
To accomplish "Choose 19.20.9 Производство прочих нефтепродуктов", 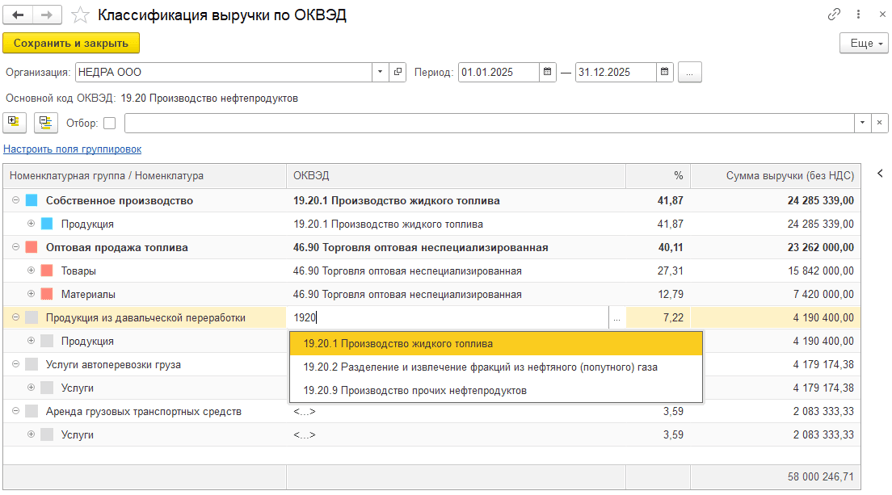I will [414, 390].
